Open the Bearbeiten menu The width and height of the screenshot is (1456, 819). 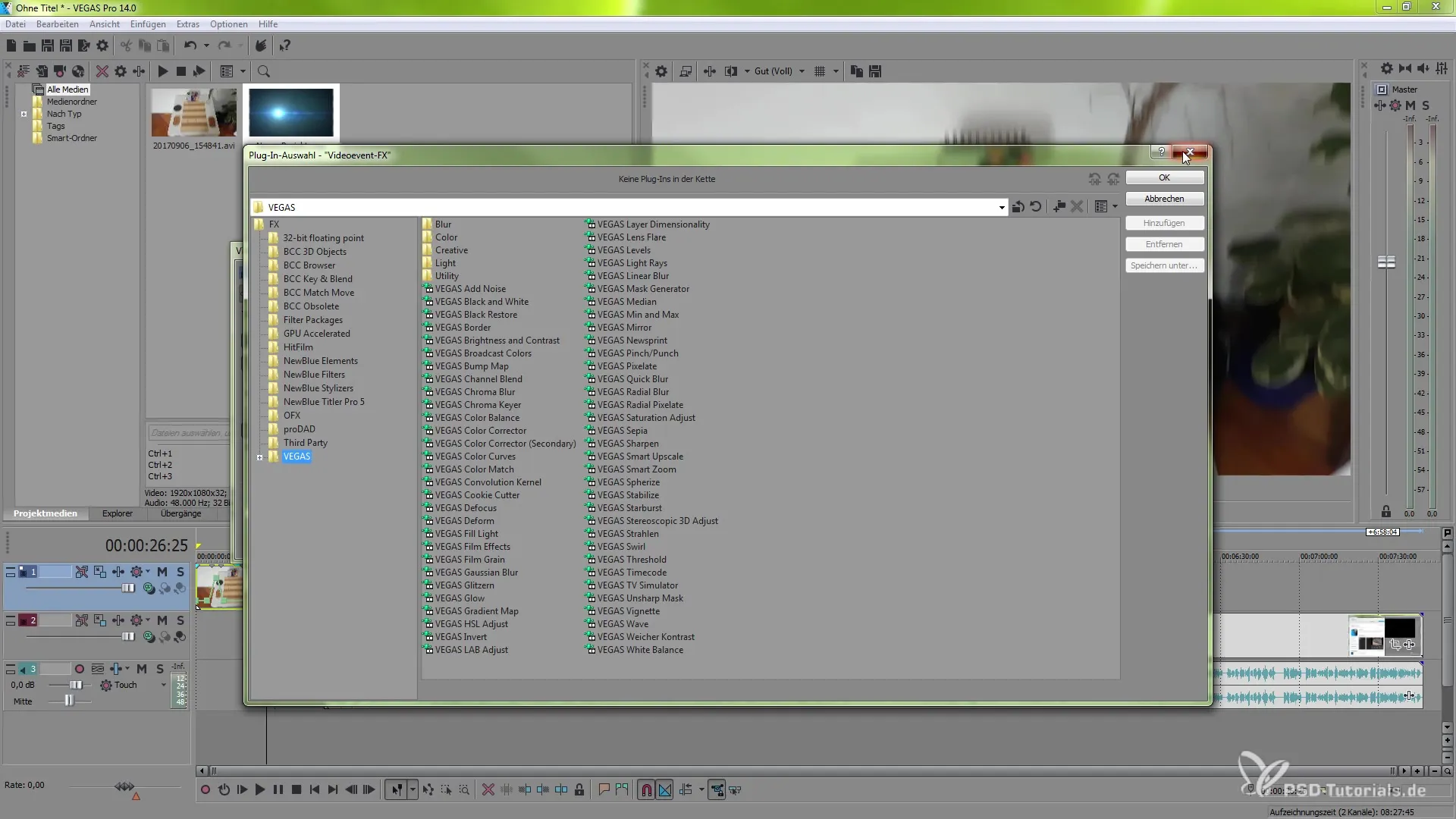(x=58, y=24)
